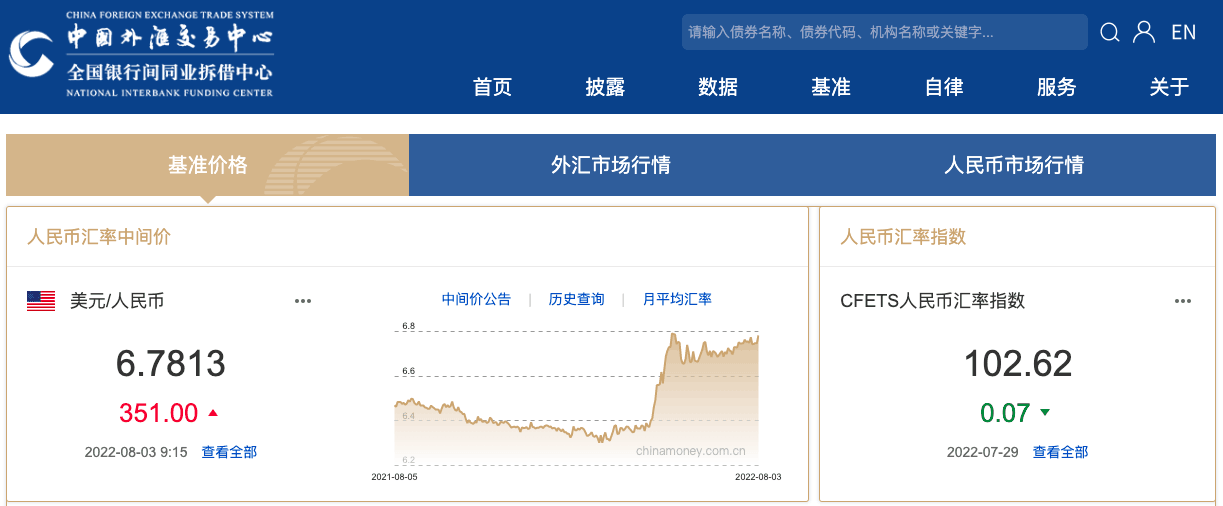Open the 基准 menu item

[831, 87]
